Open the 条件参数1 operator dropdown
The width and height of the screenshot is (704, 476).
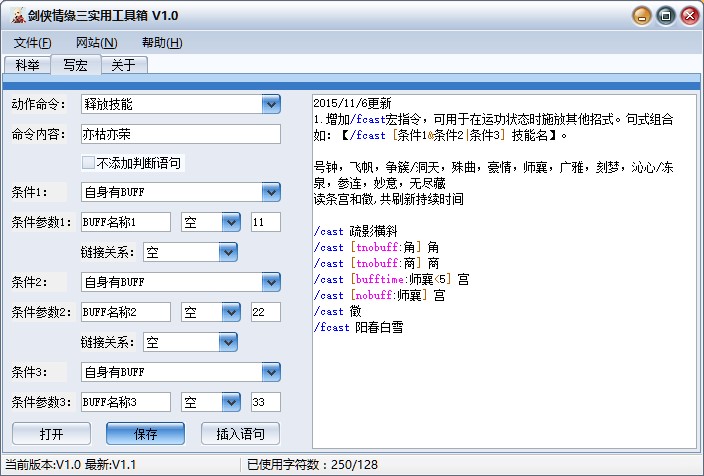pos(230,222)
